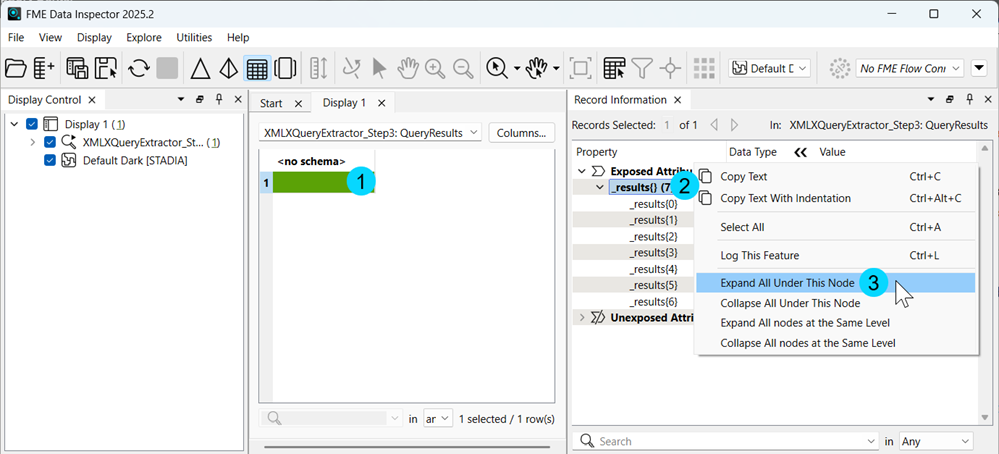Viewport: 999px width, 454px height.
Task: Select the Display 1 tab
Action: [344, 103]
